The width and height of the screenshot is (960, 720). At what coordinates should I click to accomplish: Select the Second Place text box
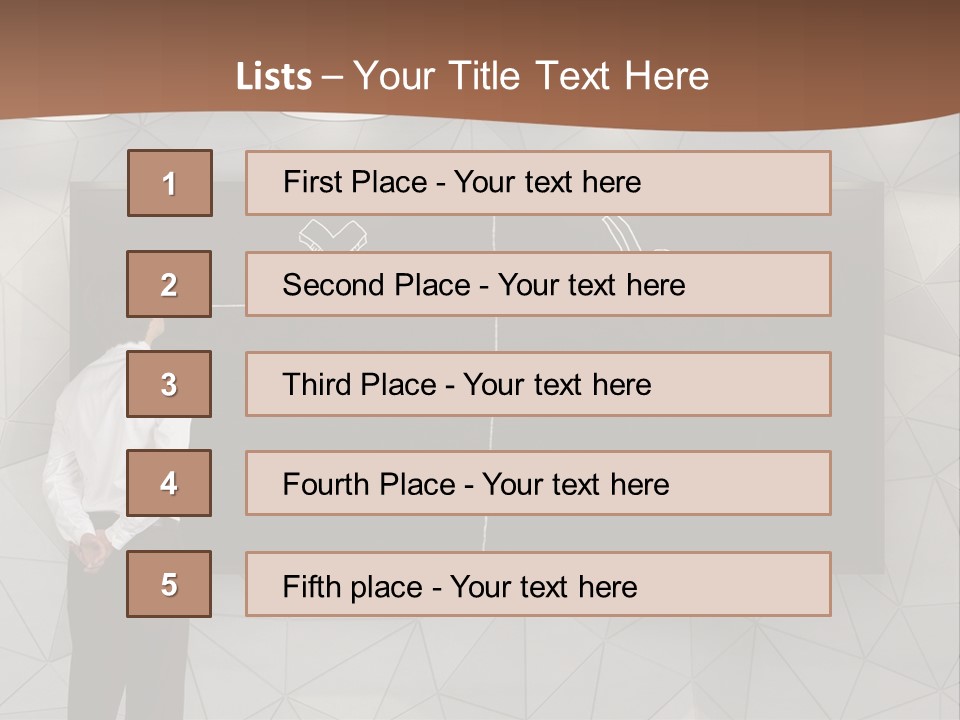click(x=538, y=284)
